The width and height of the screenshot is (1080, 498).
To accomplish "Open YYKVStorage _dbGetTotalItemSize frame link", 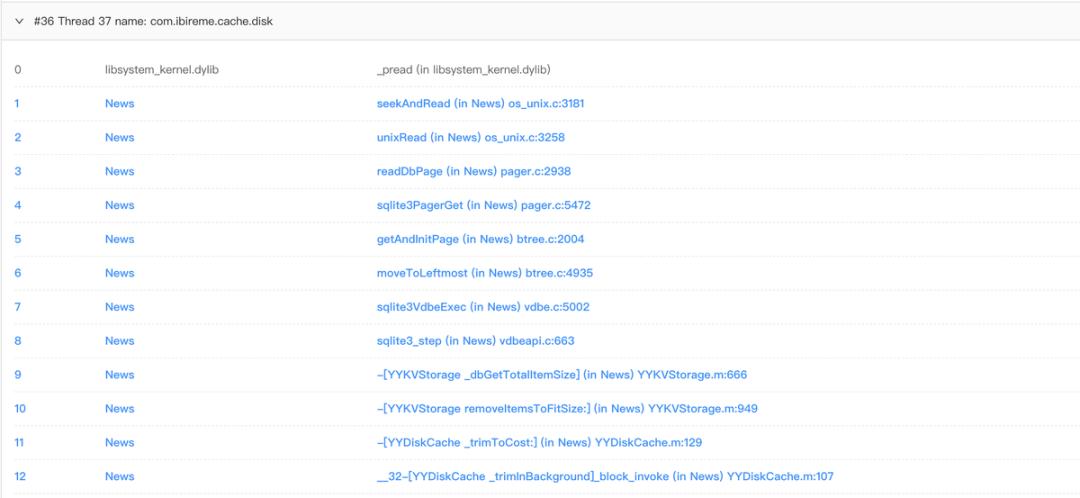I will [562, 375].
